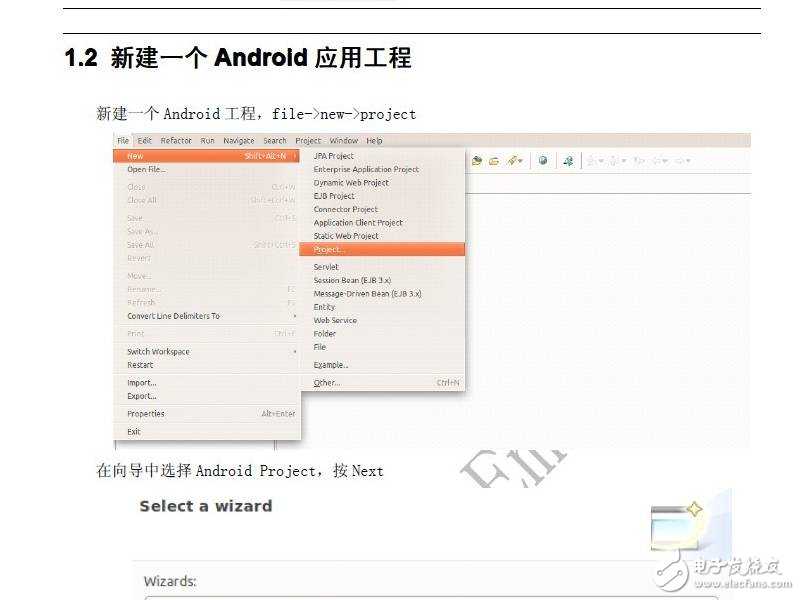Select Static Web Project
Image resolution: width=800 pixels, height=600 pixels.
click(x=346, y=236)
